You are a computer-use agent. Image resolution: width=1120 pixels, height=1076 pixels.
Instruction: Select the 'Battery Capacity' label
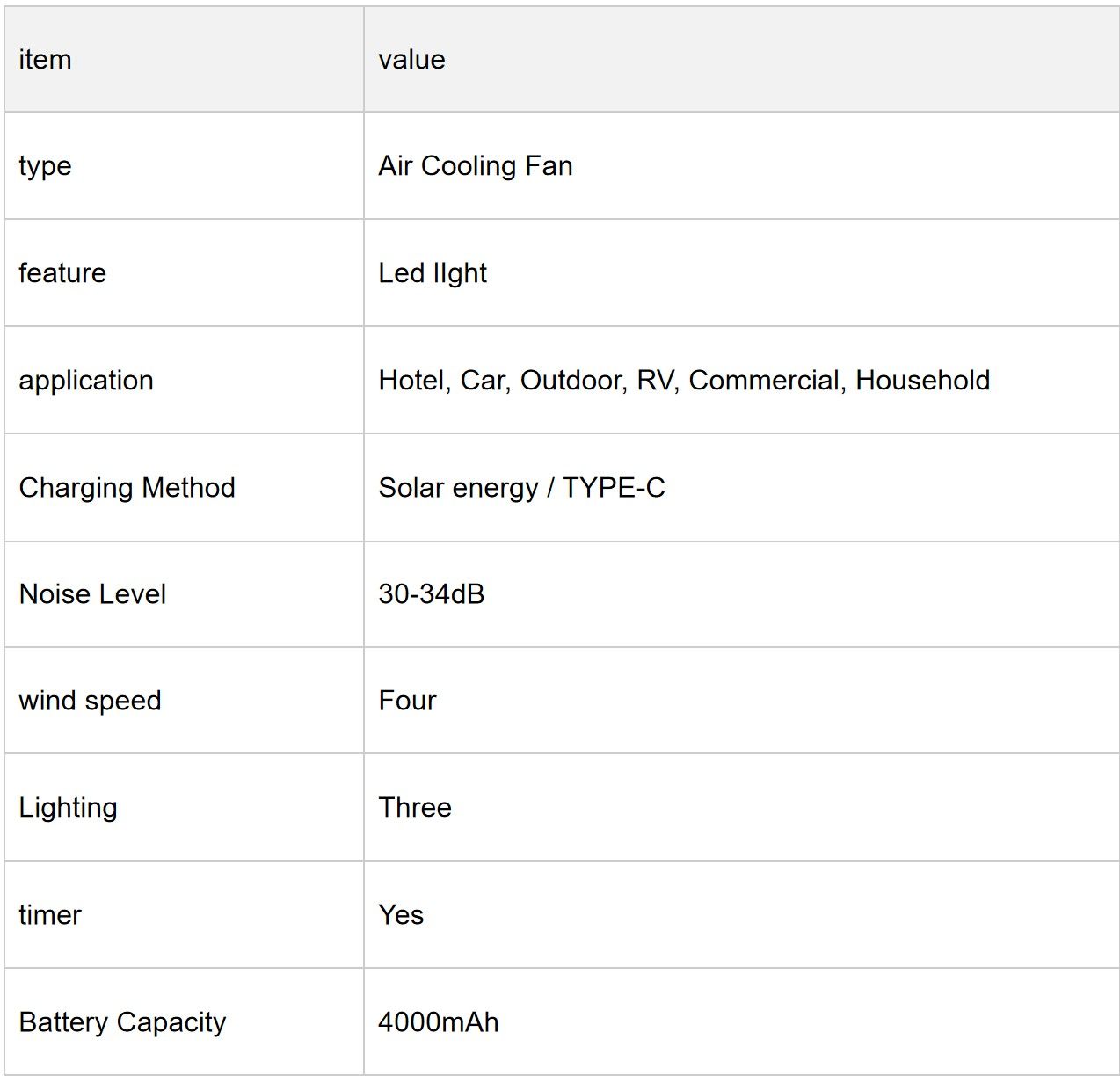[122, 1022]
